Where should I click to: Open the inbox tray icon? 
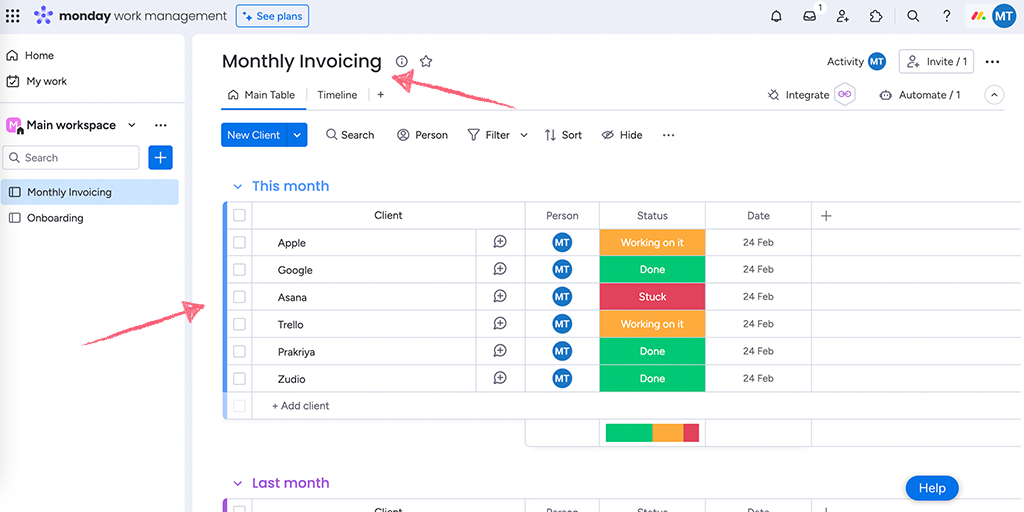[x=810, y=16]
